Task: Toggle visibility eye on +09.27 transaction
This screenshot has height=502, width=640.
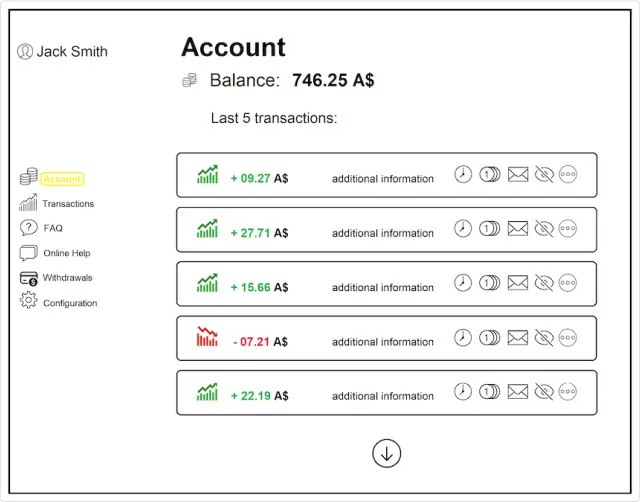Action: pyautogui.click(x=544, y=174)
